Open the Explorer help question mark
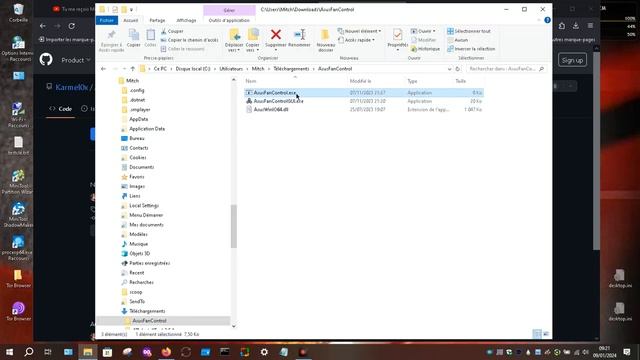 pos(547,20)
